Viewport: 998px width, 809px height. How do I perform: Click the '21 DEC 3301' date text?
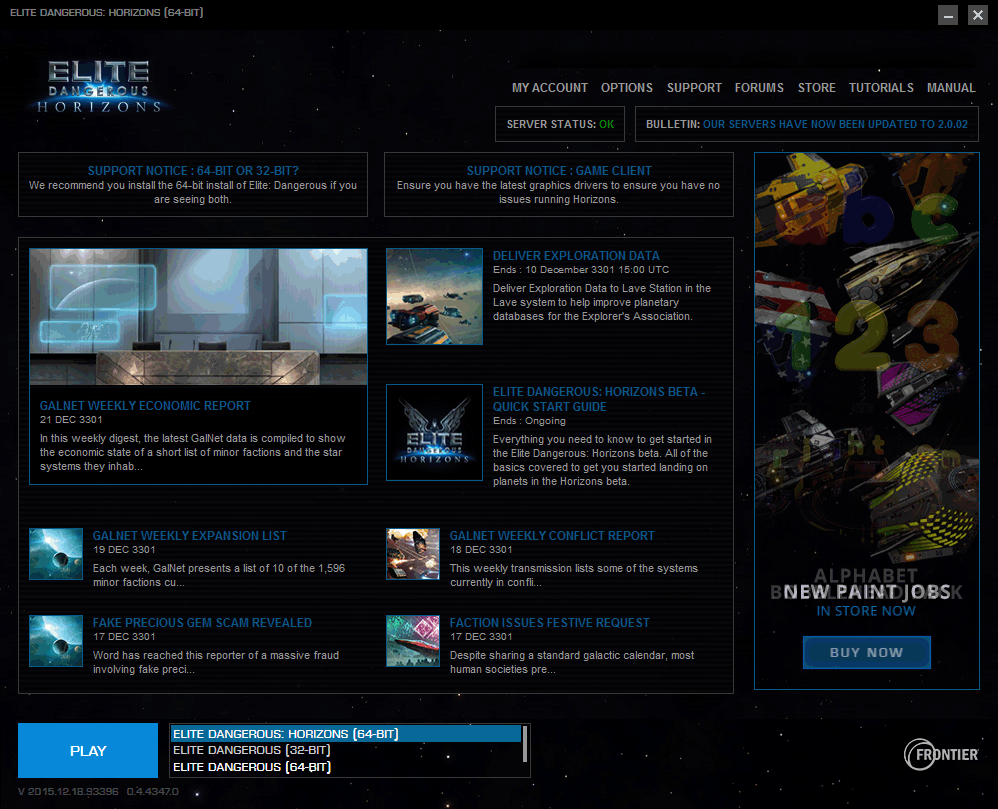pos(71,420)
